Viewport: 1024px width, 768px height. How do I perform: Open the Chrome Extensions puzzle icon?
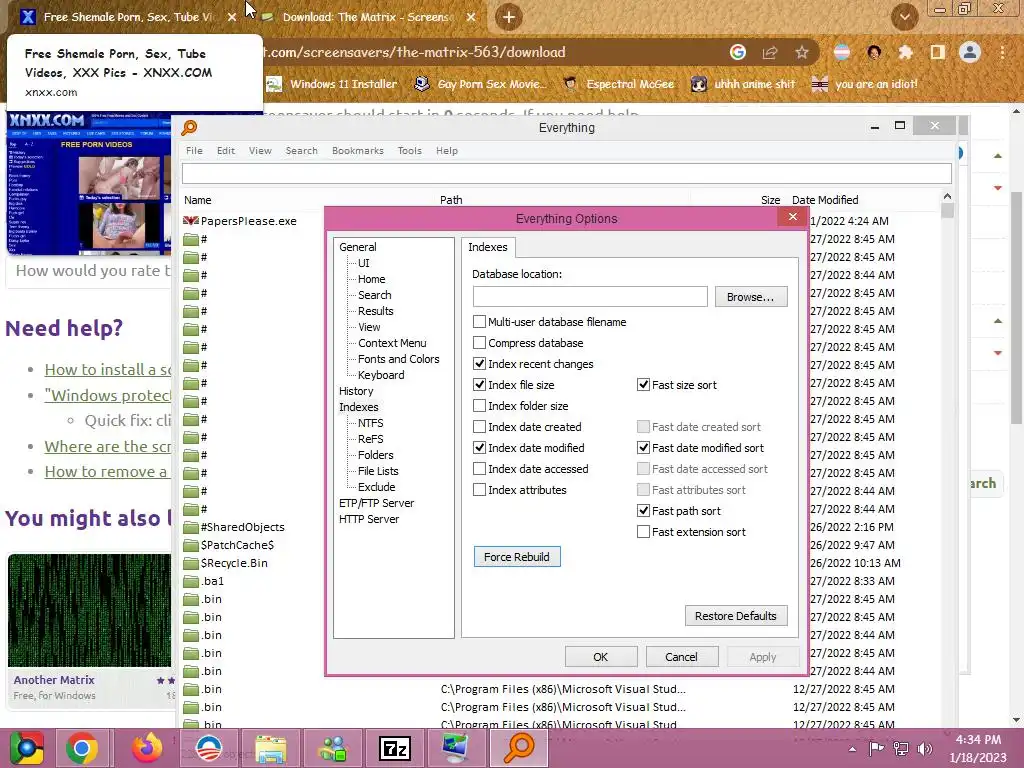click(x=905, y=52)
